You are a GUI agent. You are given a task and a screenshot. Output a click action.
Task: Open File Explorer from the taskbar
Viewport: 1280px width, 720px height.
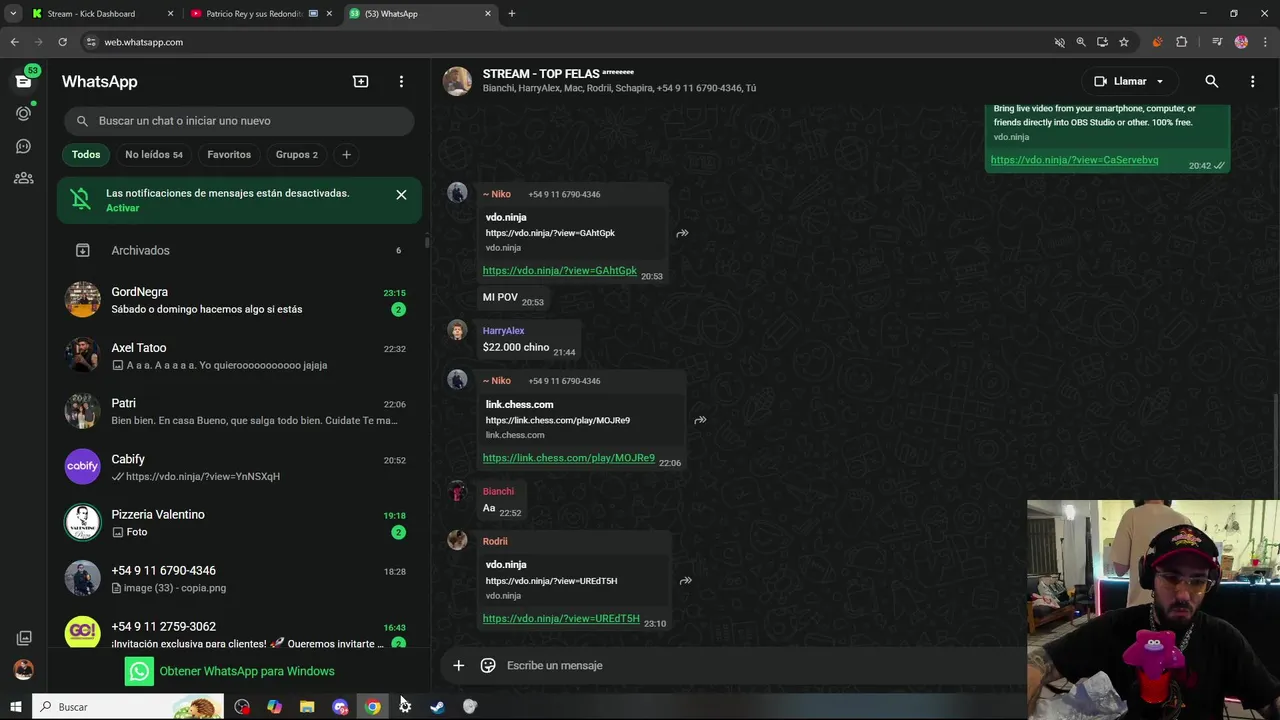coord(307,707)
